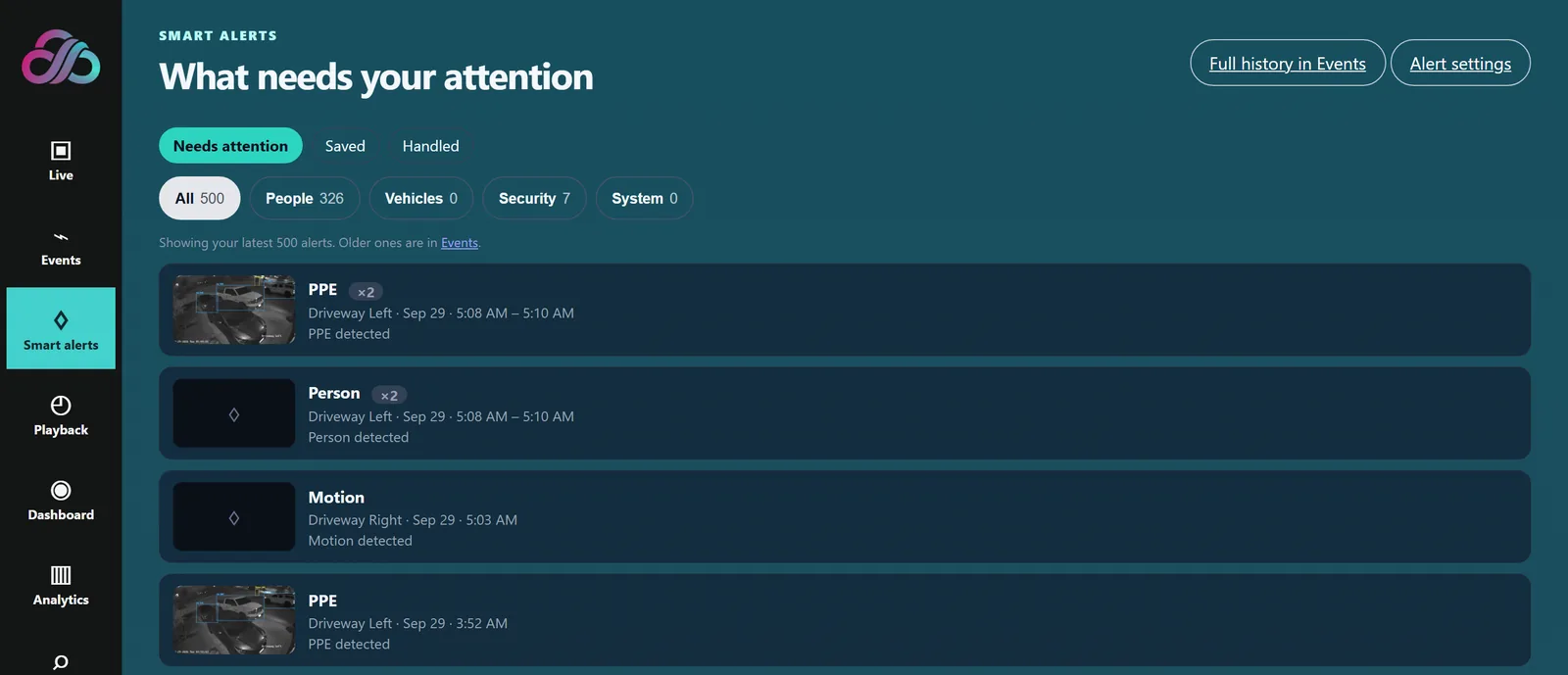The width and height of the screenshot is (1568, 675).
Task: Switch to the Handled tab
Action: (x=430, y=146)
